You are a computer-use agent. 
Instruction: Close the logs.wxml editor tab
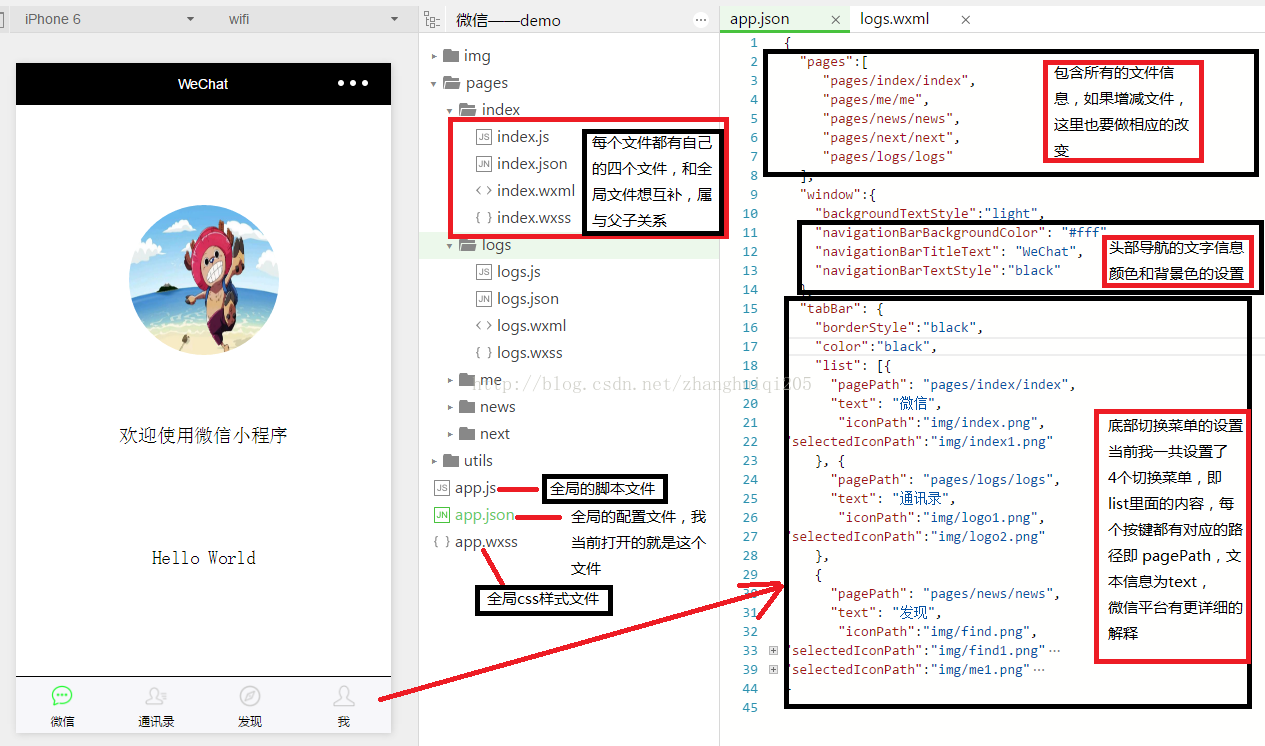click(965, 19)
